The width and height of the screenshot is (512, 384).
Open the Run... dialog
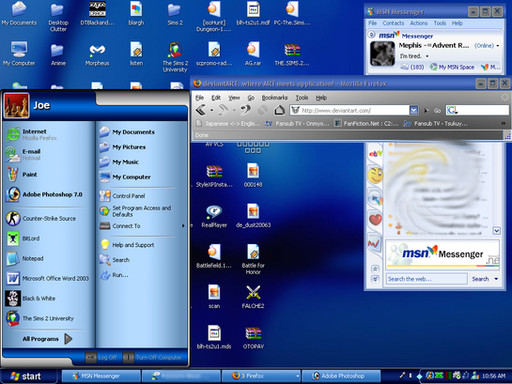click(x=114, y=275)
